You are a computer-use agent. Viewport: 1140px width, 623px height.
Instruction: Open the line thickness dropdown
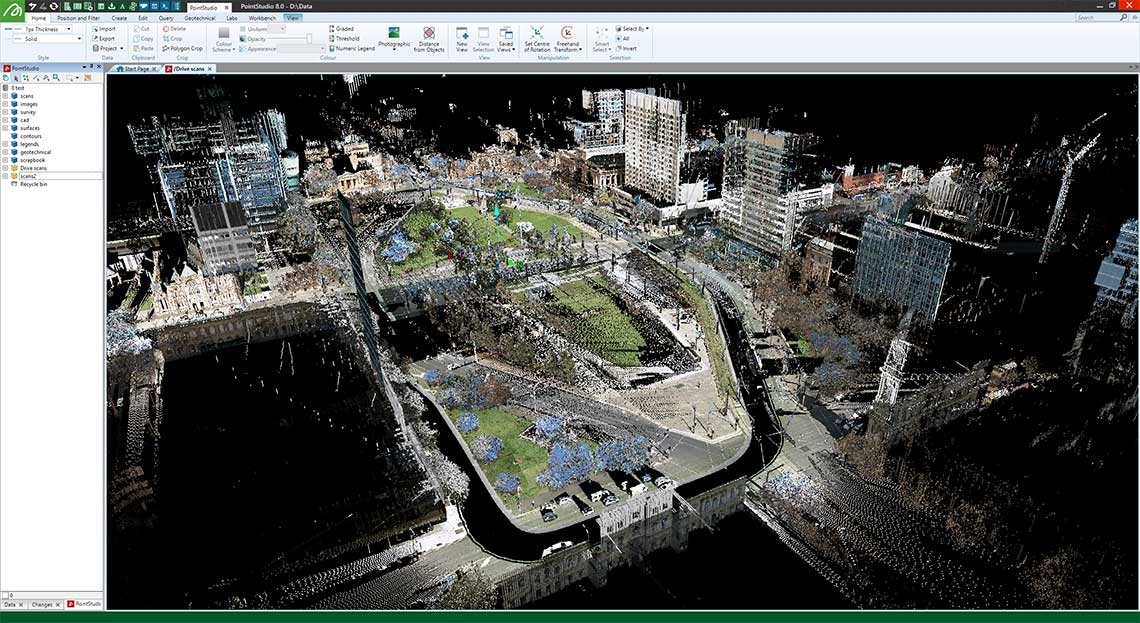click(69, 29)
